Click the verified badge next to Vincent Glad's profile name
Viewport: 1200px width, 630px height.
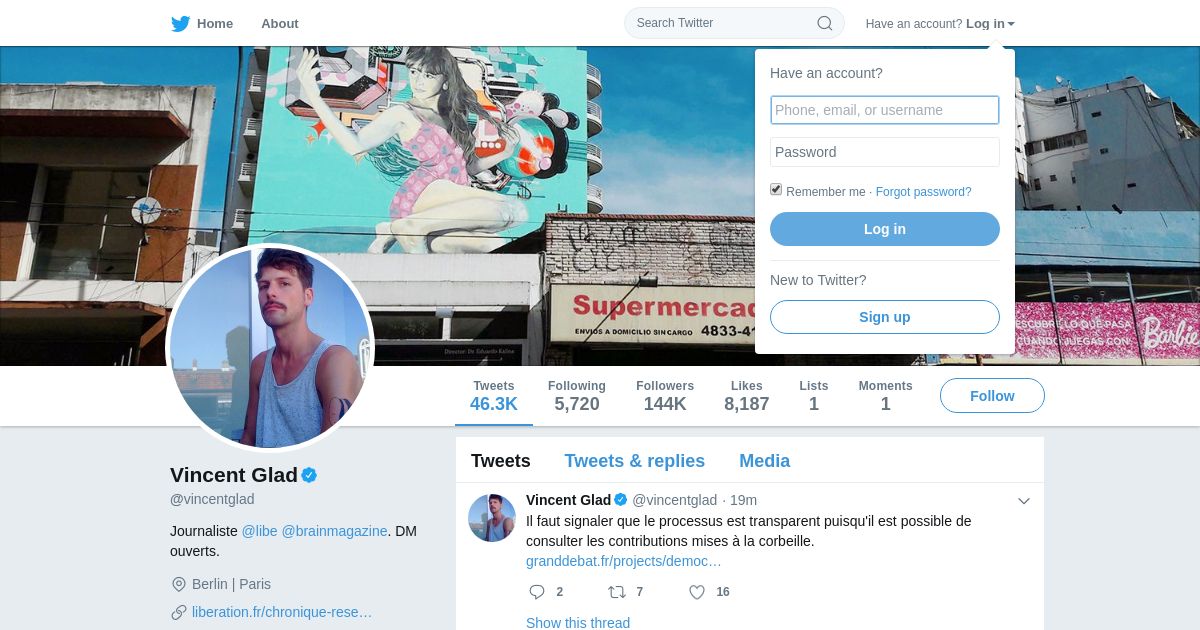(x=309, y=475)
